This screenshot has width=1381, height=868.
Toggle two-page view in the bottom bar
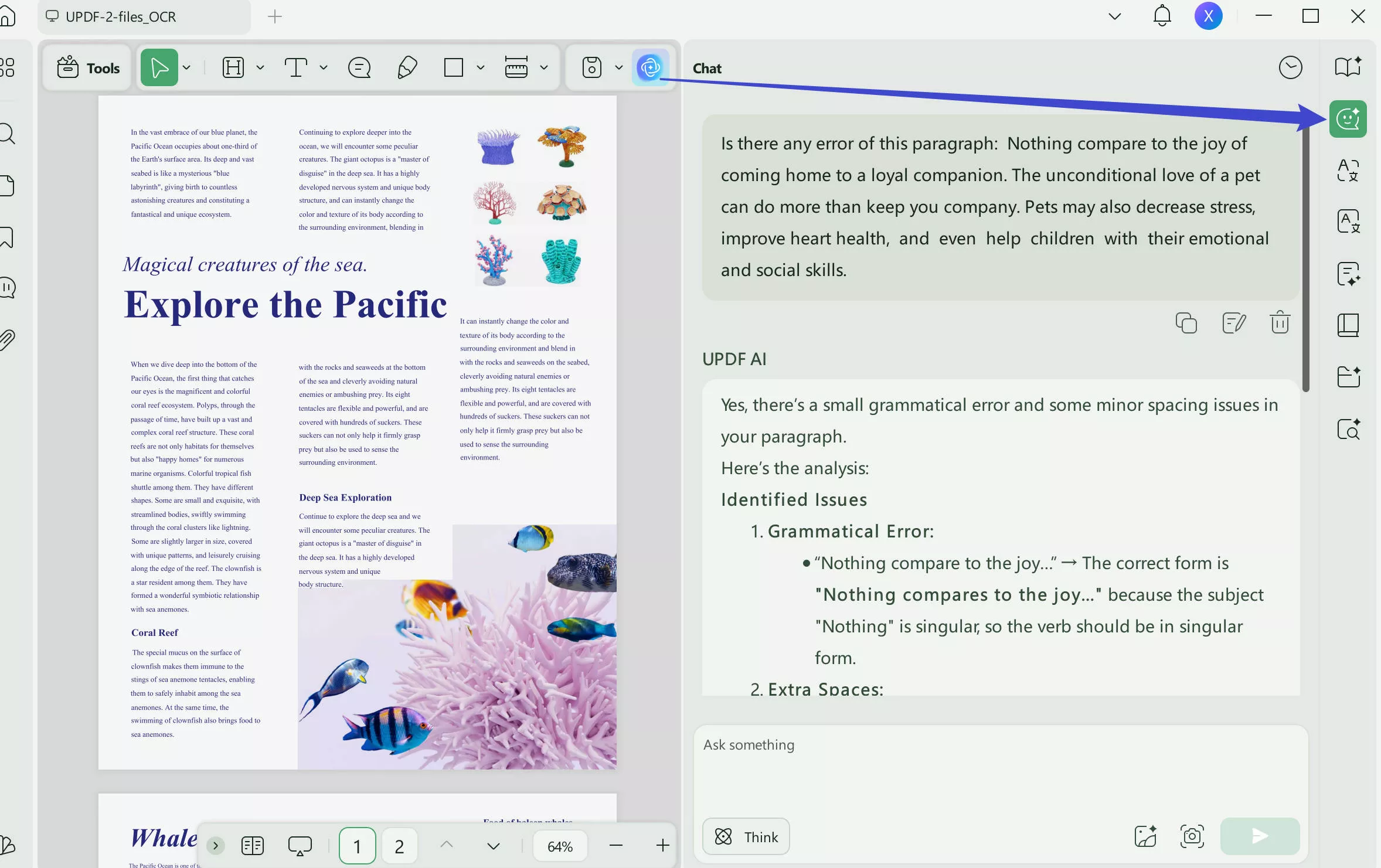tap(253, 845)
